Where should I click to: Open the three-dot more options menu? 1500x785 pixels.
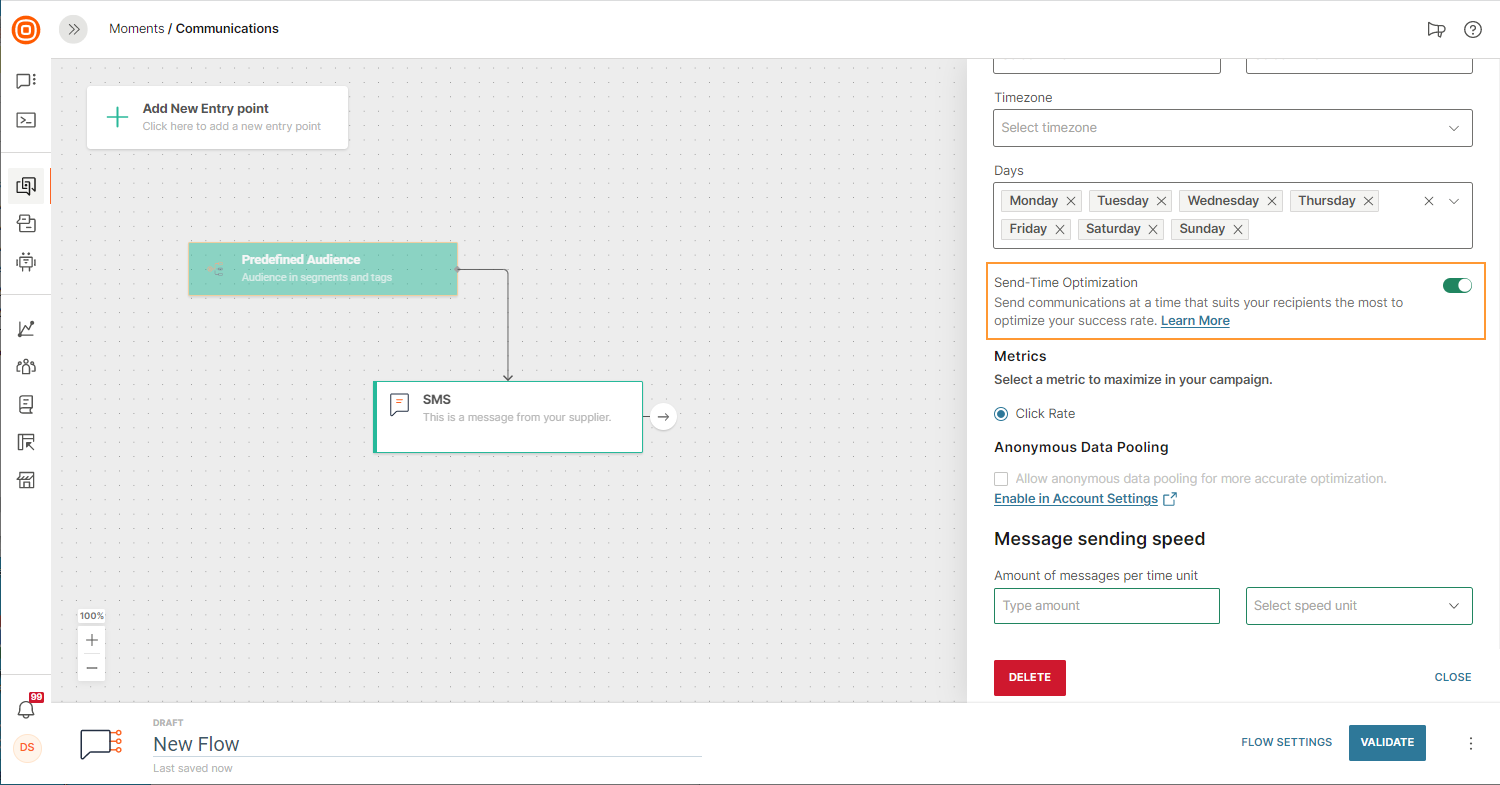1470,743
